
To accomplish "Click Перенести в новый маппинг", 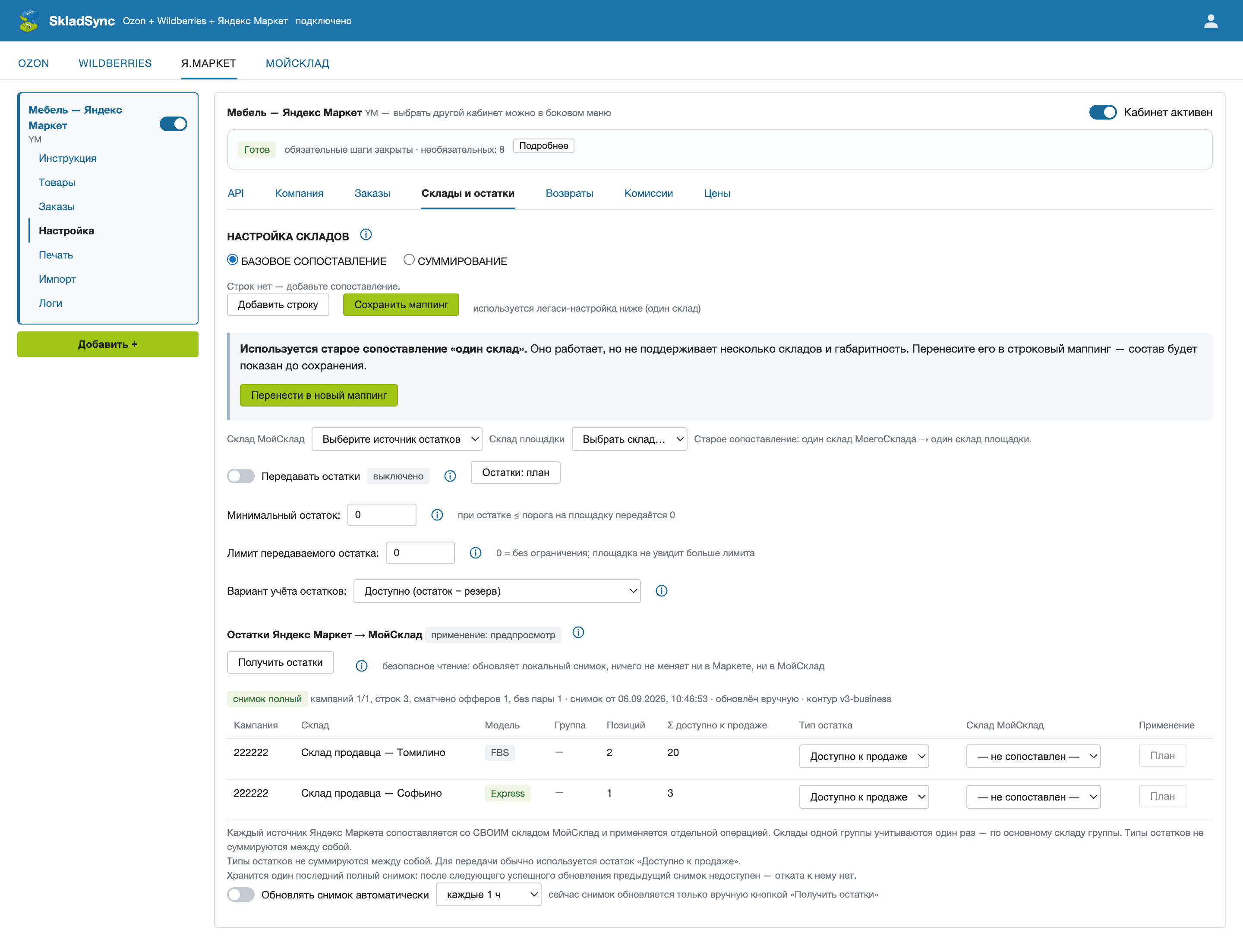I will (319, 396).
